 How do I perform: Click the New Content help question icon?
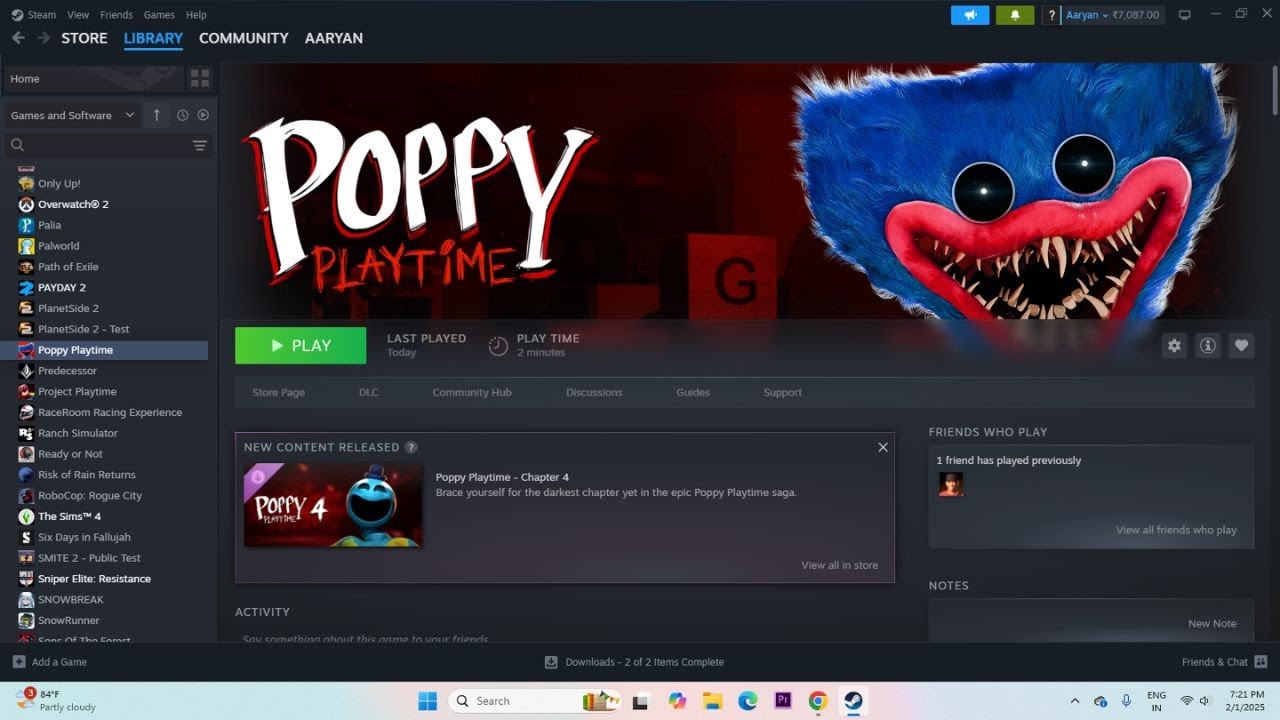tap(411, 447)
